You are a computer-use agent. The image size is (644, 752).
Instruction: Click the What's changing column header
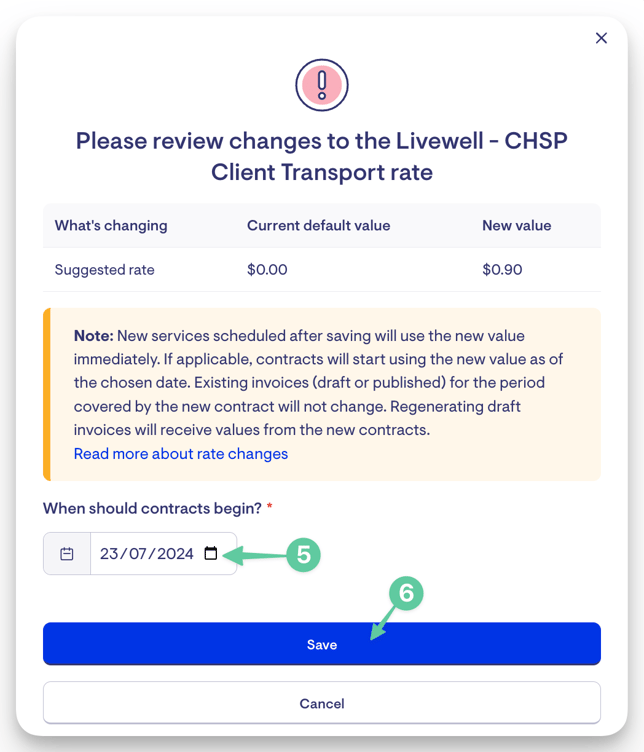[111, 225]
